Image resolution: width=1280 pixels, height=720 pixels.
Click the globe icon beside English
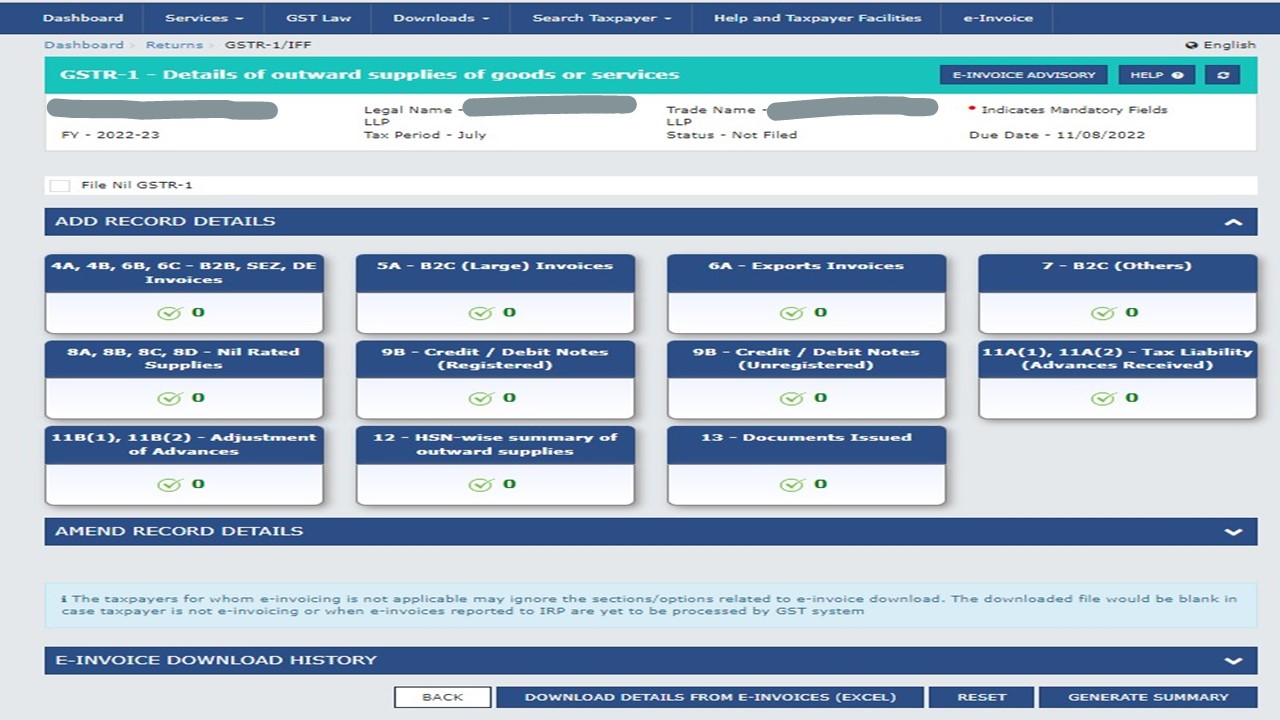point(1191,45)
